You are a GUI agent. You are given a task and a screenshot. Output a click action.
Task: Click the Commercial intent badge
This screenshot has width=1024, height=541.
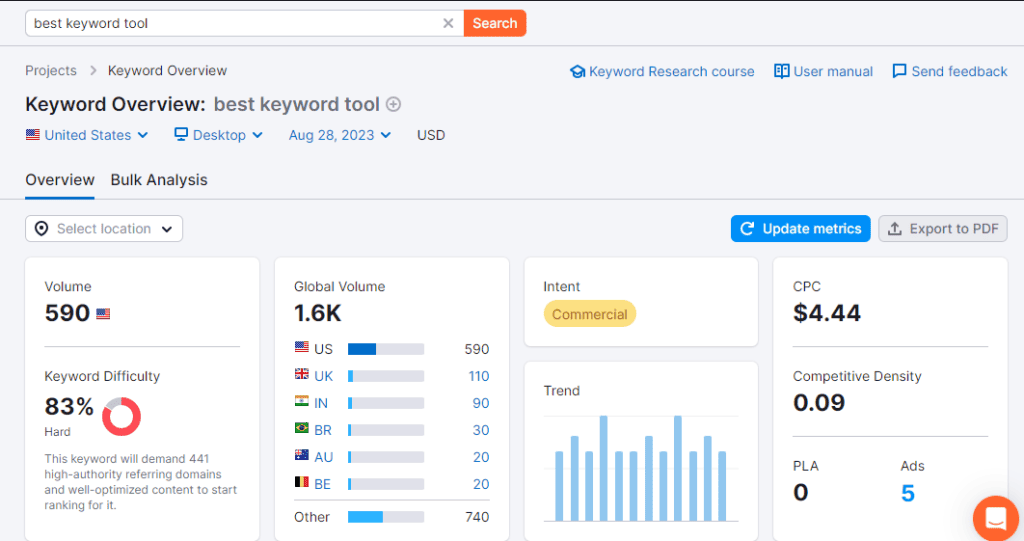coord(590,314)
